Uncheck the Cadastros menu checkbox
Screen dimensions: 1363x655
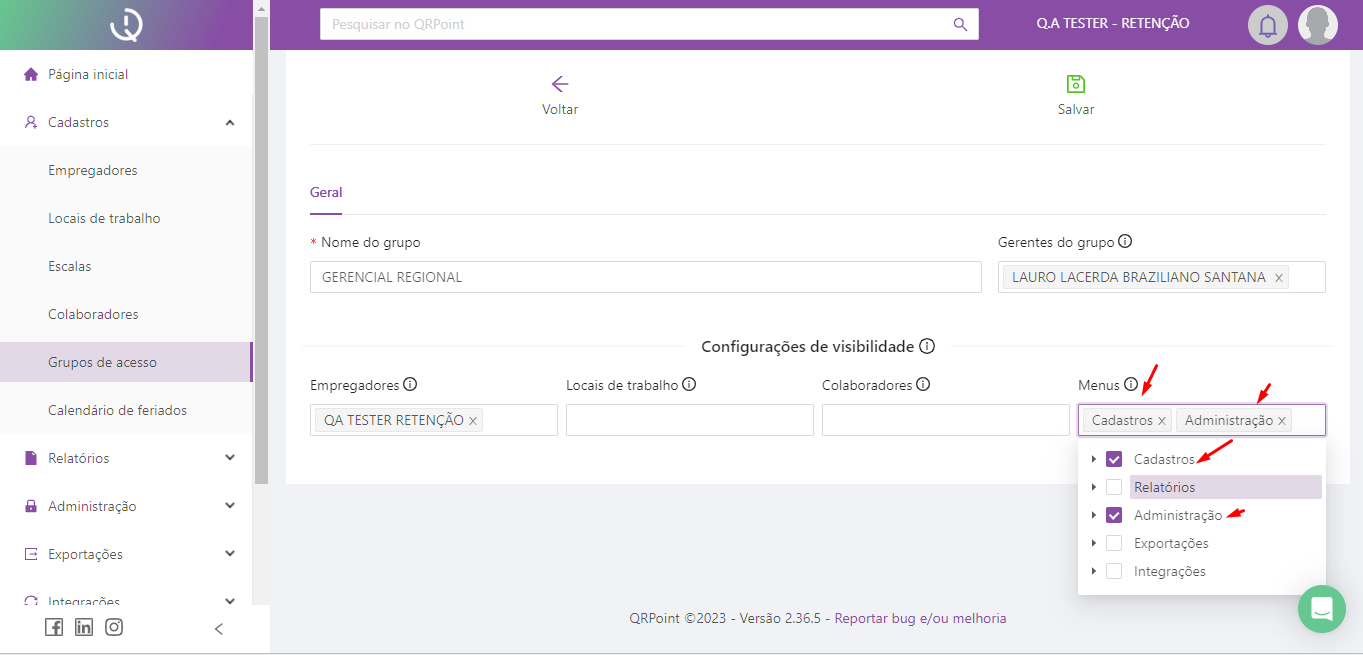tap(1114, 460)
